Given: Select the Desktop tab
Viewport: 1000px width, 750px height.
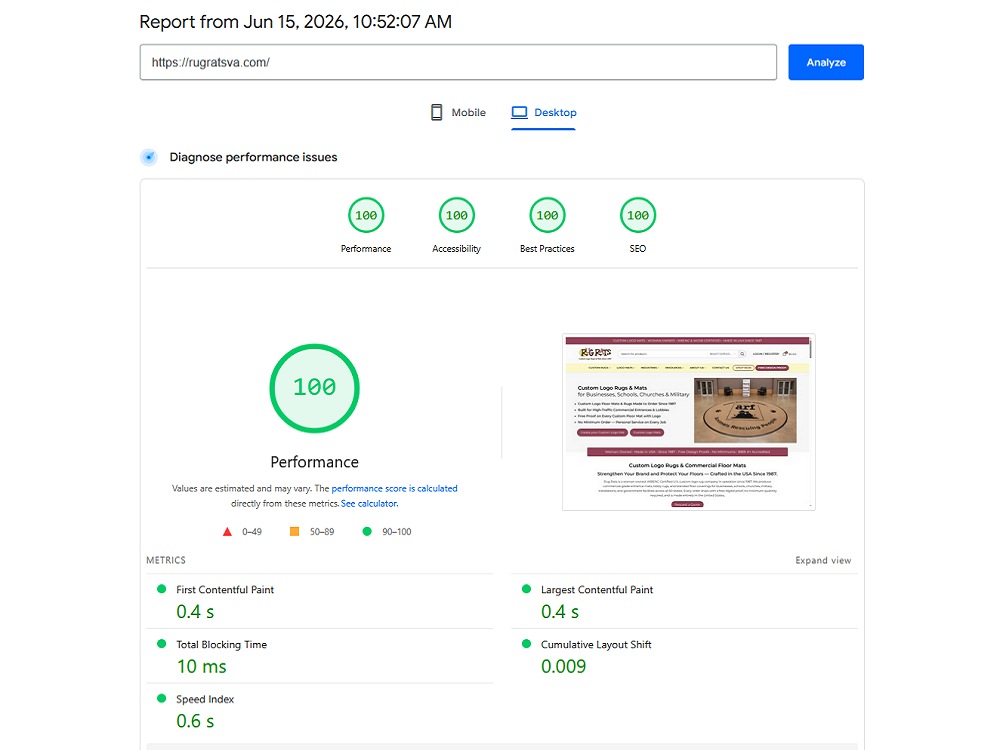Looking at the screenshot, I should 543,112.
